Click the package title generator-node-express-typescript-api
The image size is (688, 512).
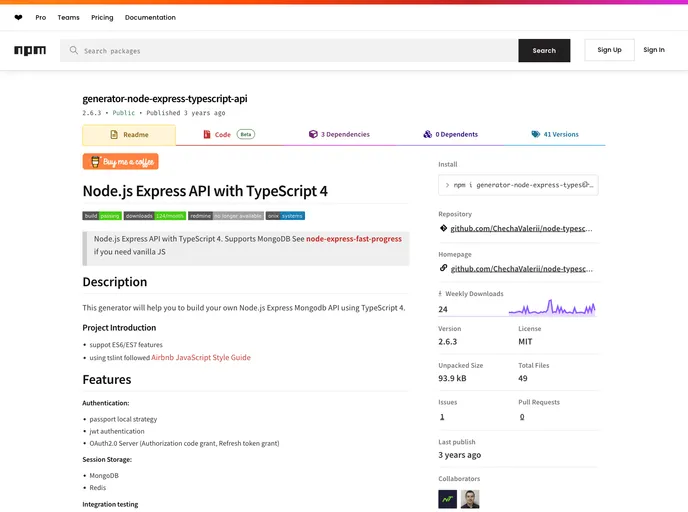click(165, 99)
